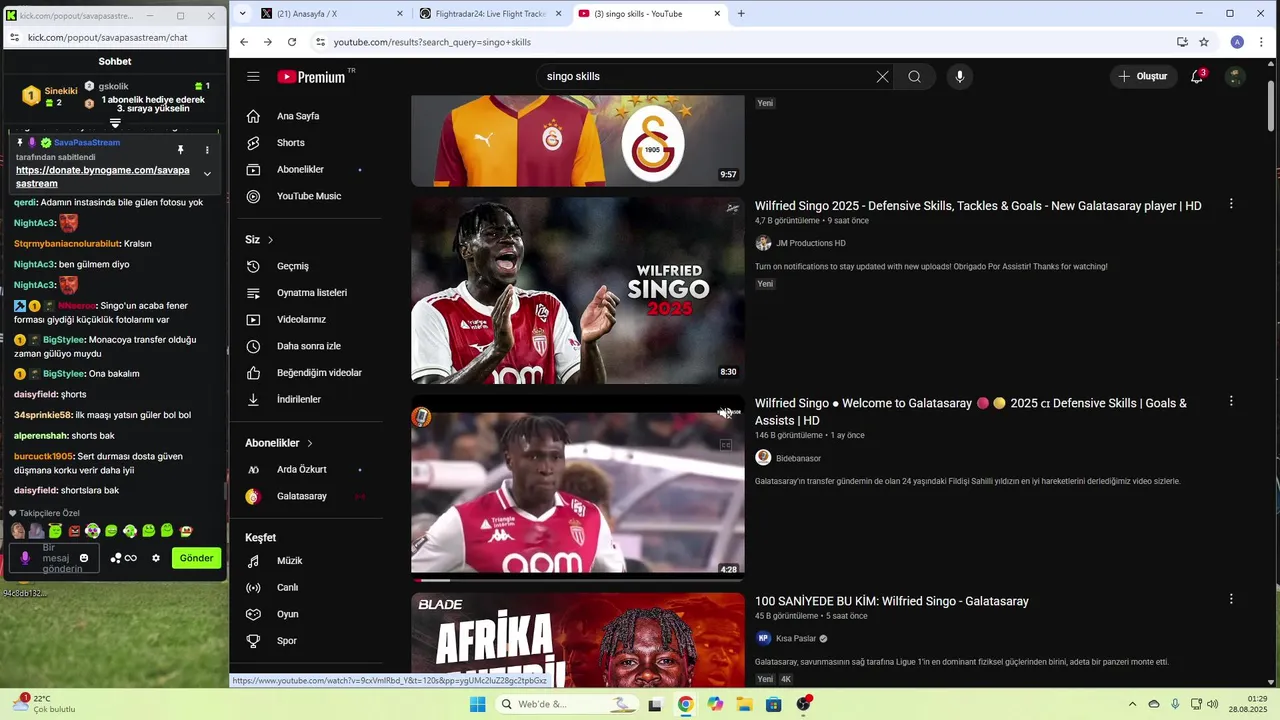The image size is (1280, 720).
Task: Reload the YouTube page
Action: point(292,42)
